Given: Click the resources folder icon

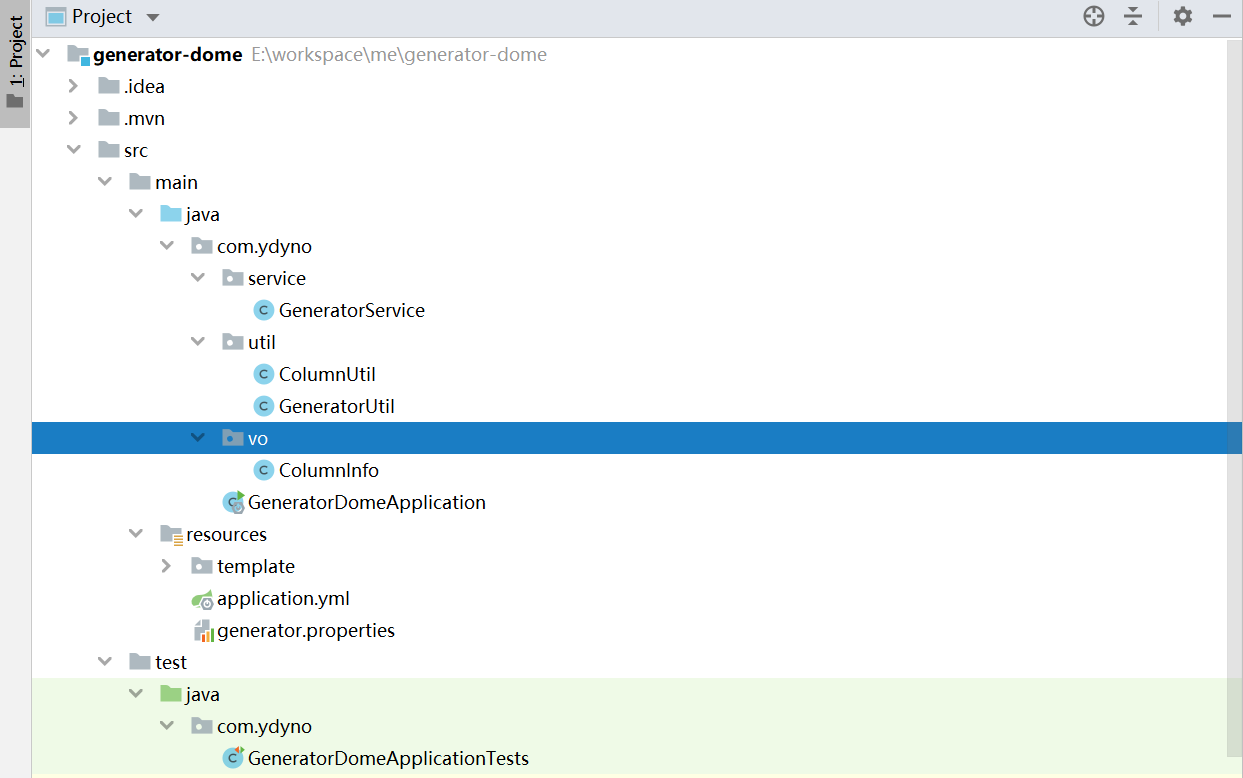Looking at the screenshot, I should tap(171, 534).
